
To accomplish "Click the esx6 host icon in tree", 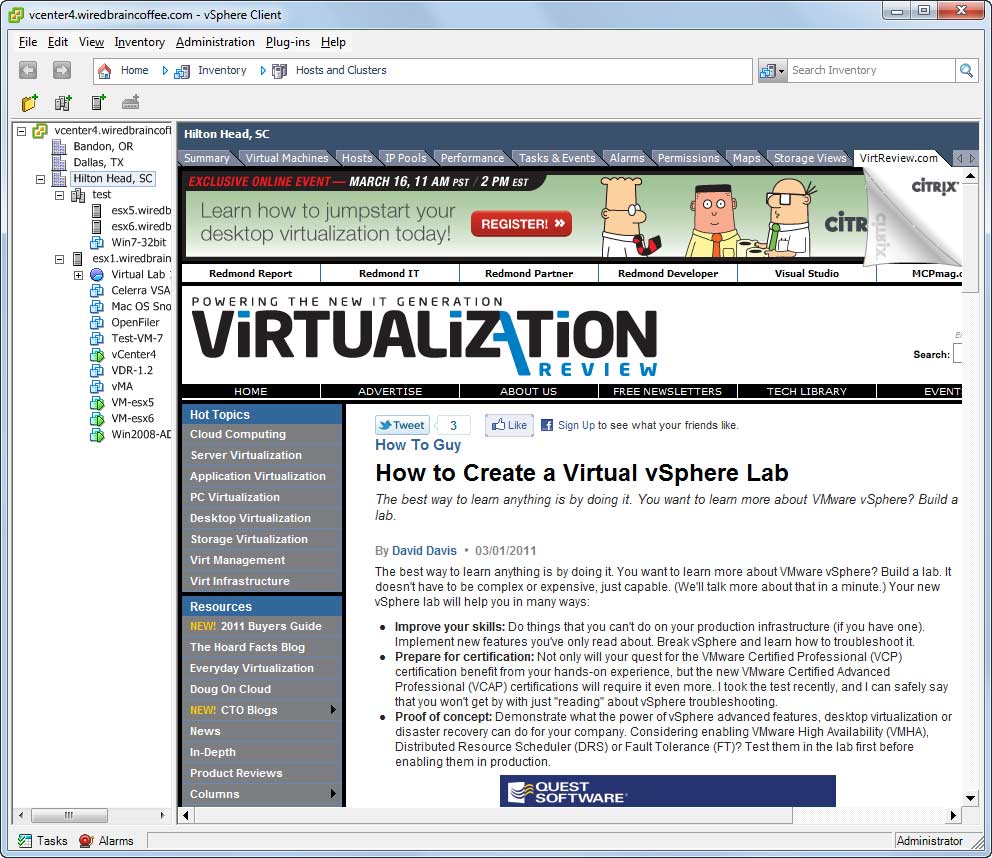I will click(97, 227).
